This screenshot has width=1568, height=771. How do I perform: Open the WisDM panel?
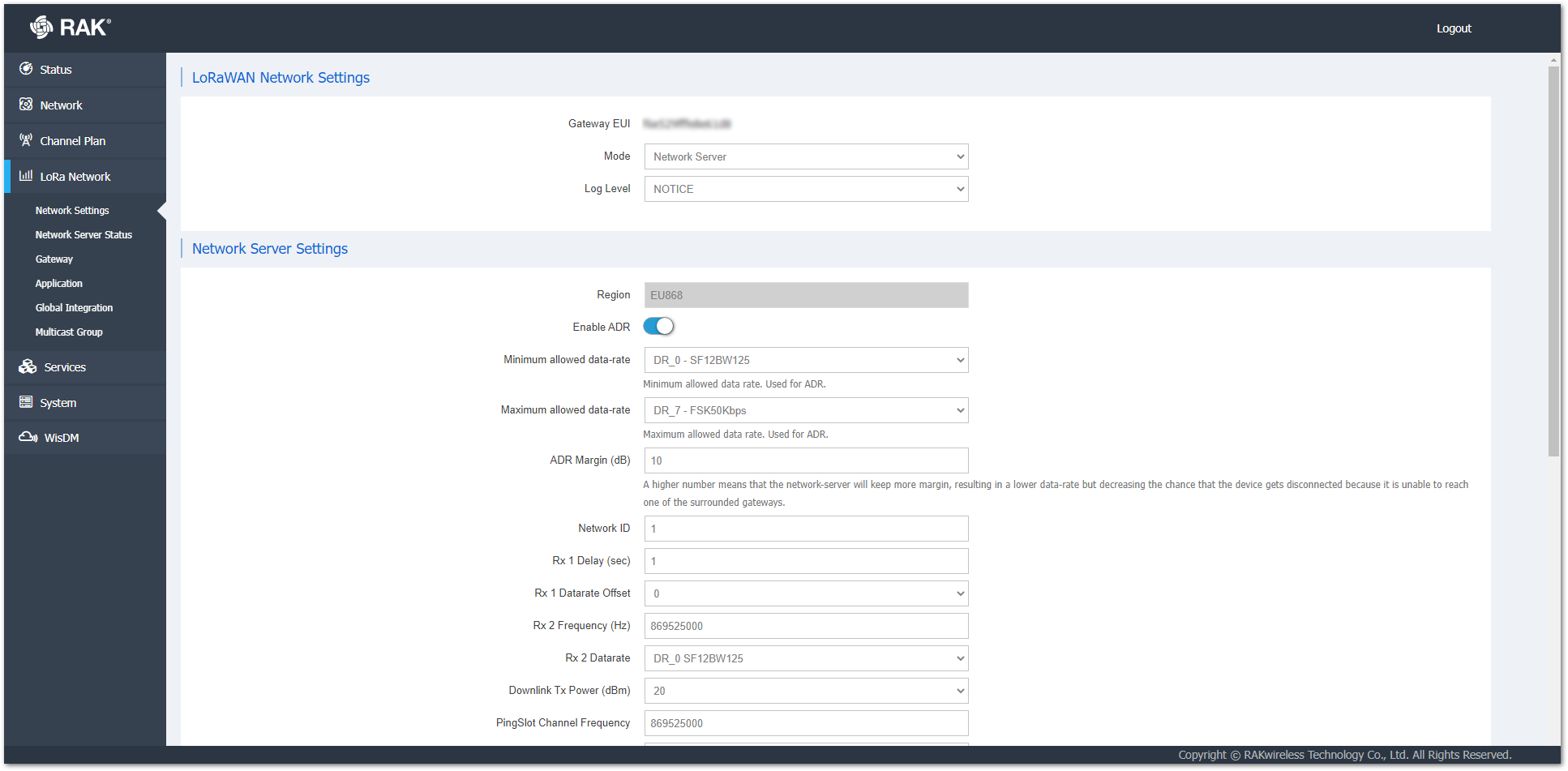[x=61, y=437]
